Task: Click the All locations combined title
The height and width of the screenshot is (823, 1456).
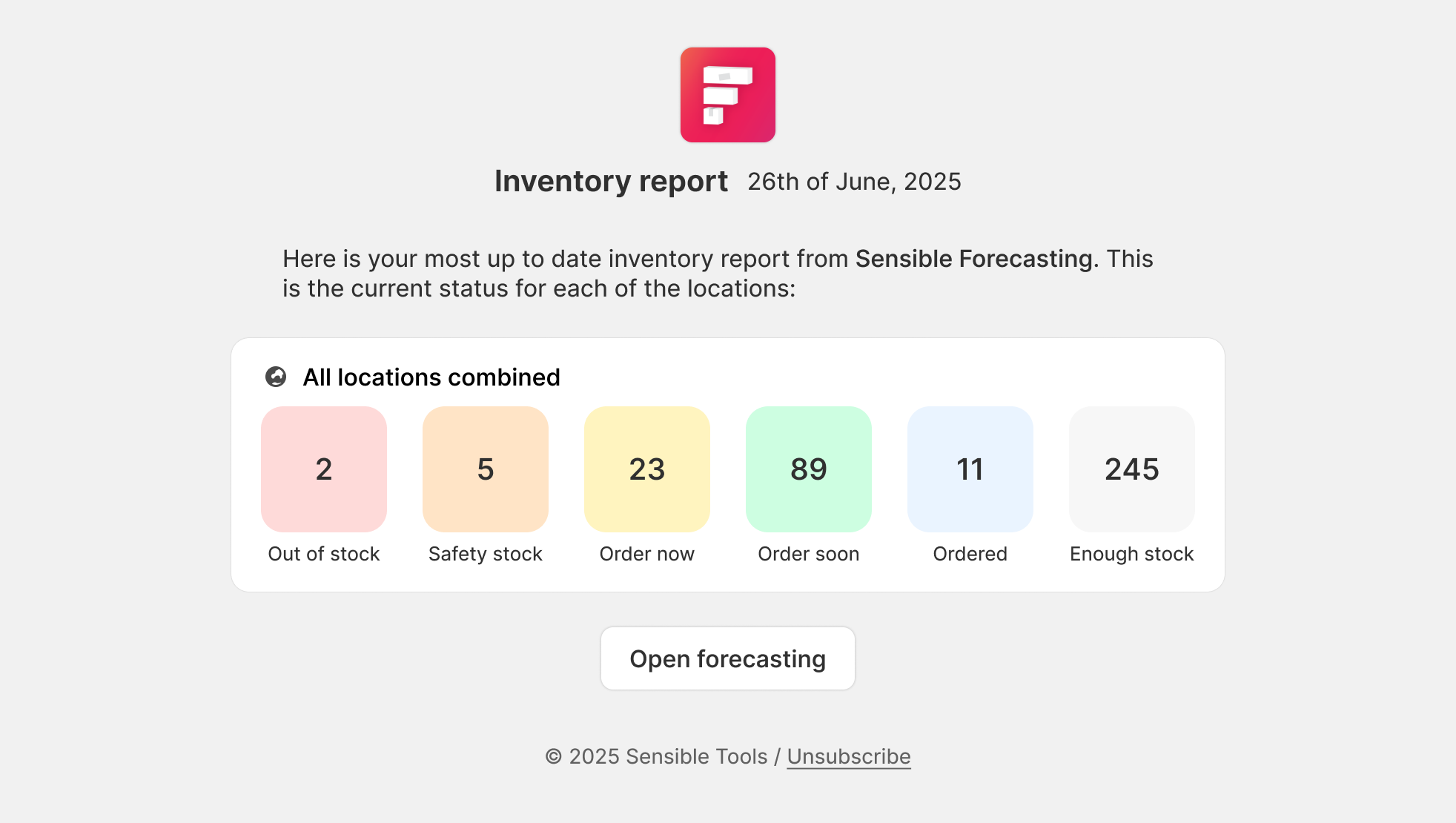Action: click(x=431, y=377)
